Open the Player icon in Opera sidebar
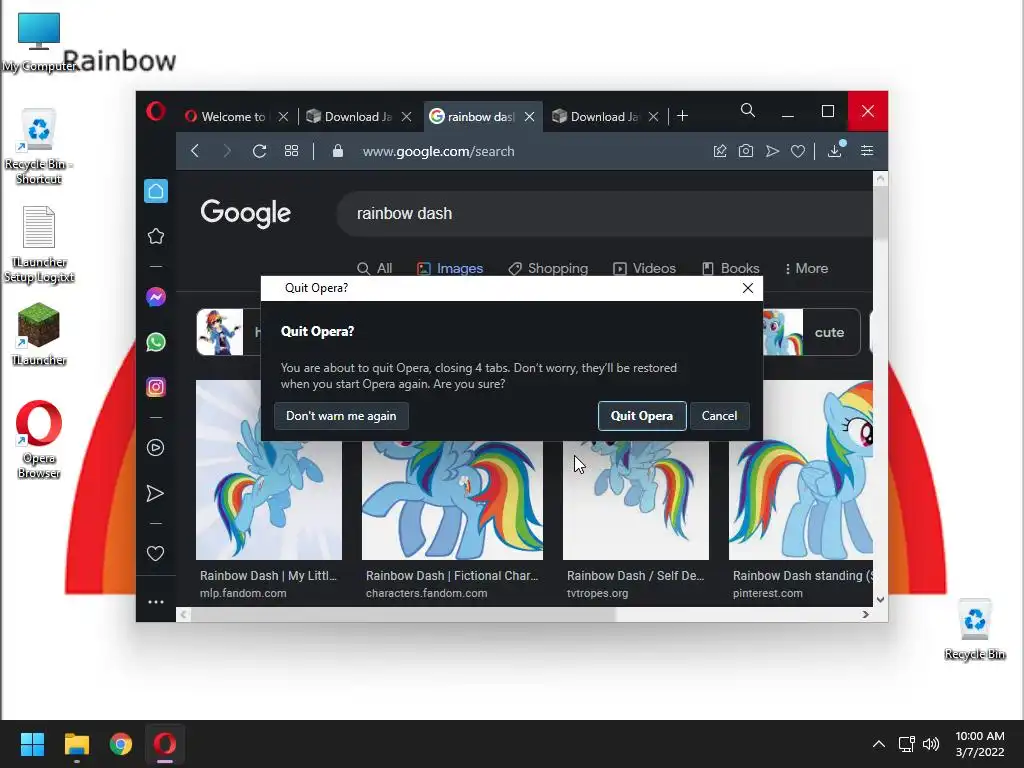The height and width of the screenshot is (768, 1024). click(x=155, y=447)
